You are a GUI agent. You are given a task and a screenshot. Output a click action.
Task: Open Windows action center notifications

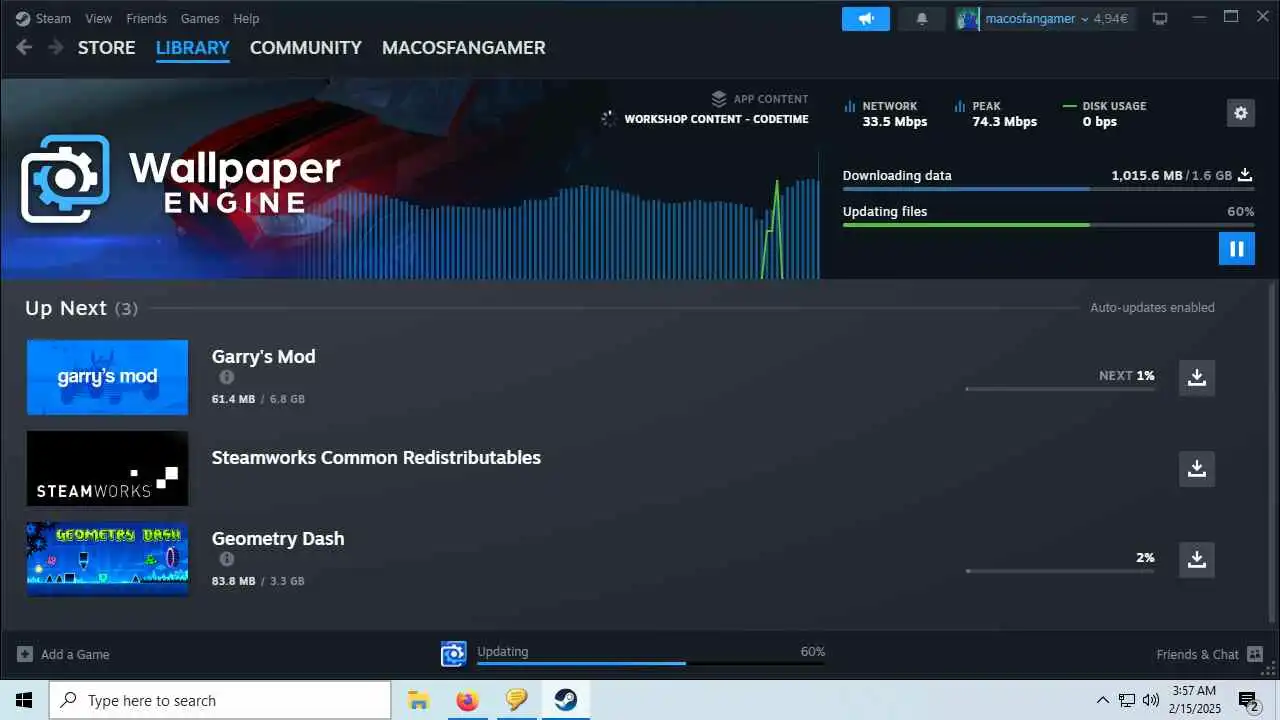point(1248,700)
